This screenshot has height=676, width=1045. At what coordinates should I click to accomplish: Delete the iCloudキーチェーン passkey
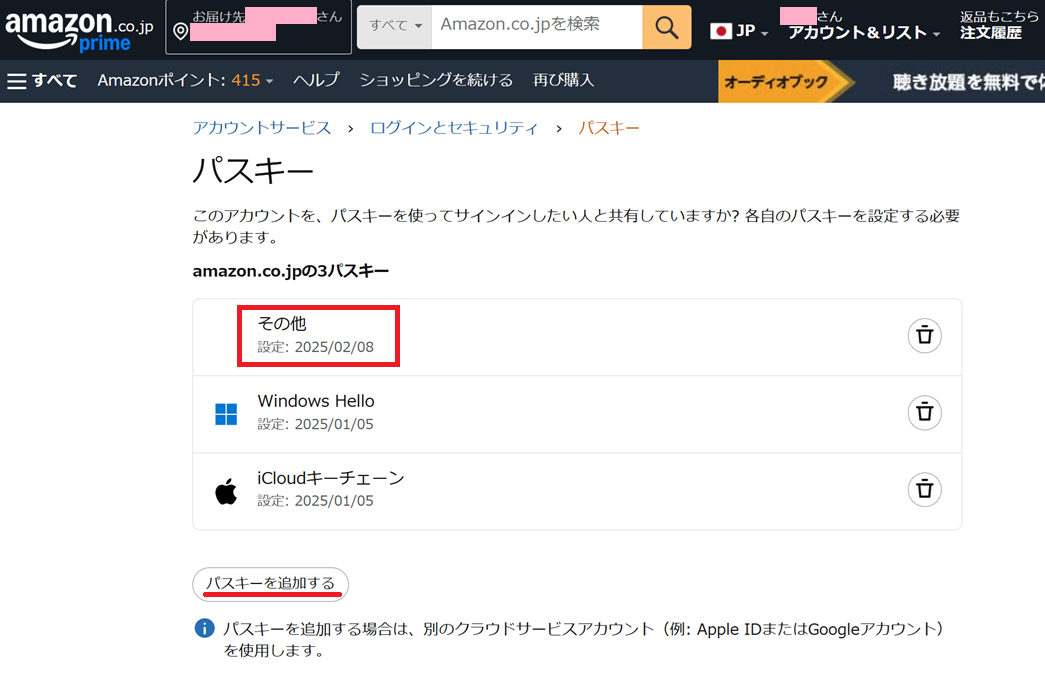[x=924, y=489]
